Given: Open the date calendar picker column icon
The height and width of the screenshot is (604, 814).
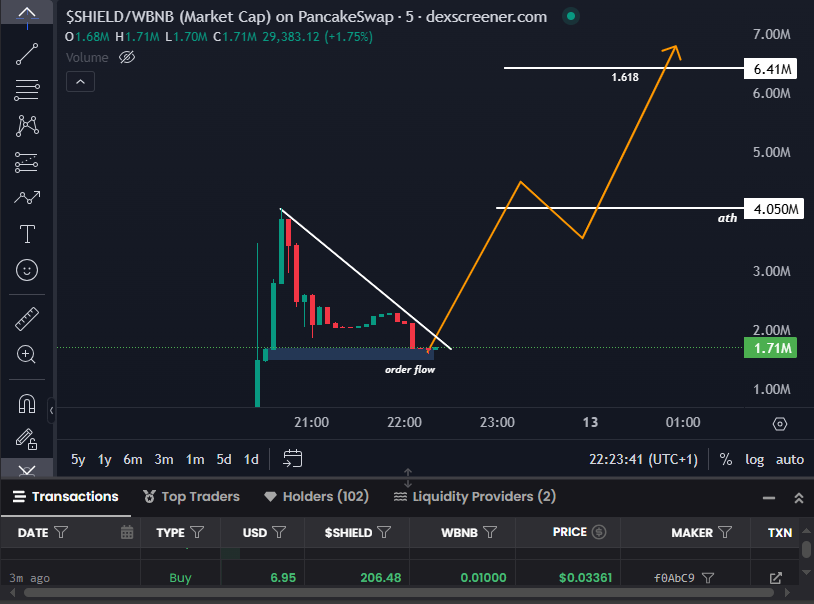Looking at the screenshot, I should 127,532.
